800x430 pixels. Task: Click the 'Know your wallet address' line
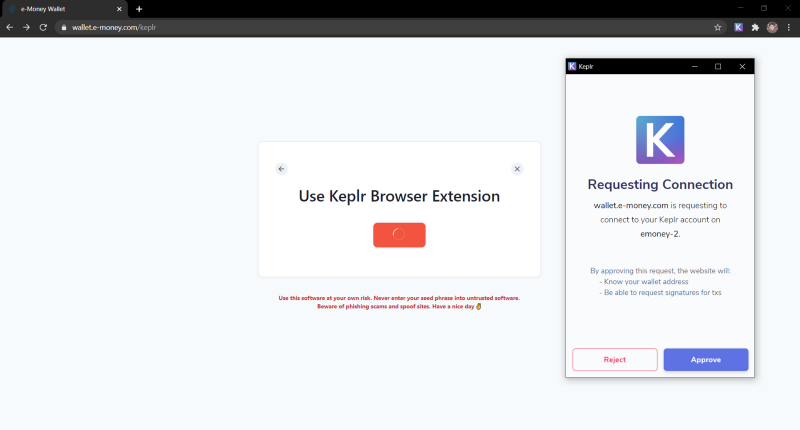[x=644, y=282]
